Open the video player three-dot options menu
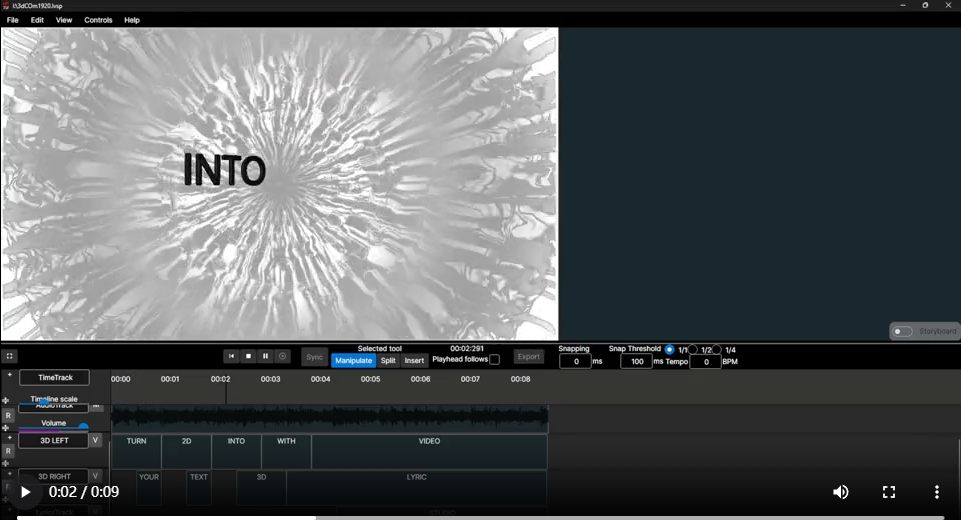The height and width of the screenshot is (520, 961). point(936,492)
